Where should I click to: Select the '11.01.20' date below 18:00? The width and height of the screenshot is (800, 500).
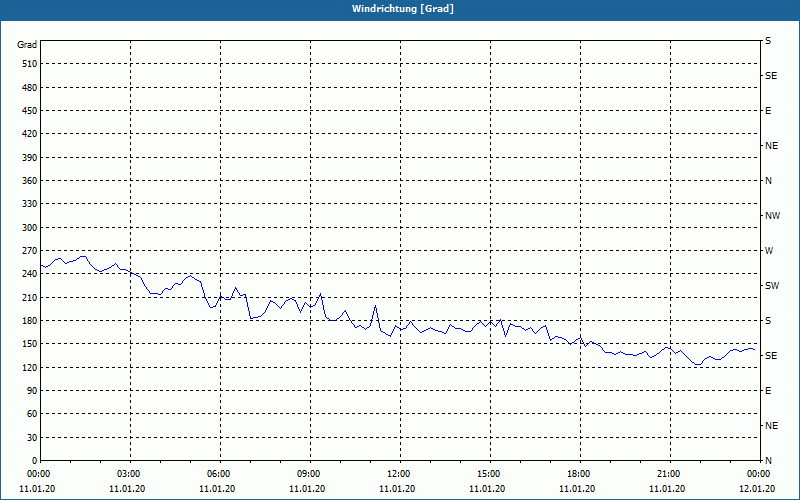pyautogui.click(x=577, y=489)
